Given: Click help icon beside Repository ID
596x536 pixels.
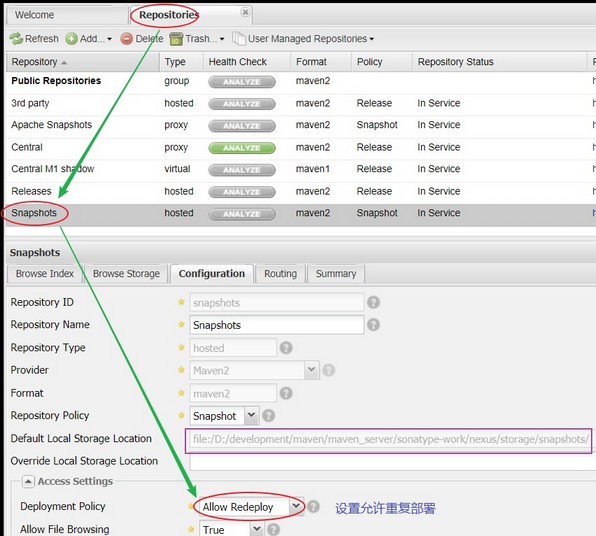Looking at the screenshot, I should [x=373, y=303].
